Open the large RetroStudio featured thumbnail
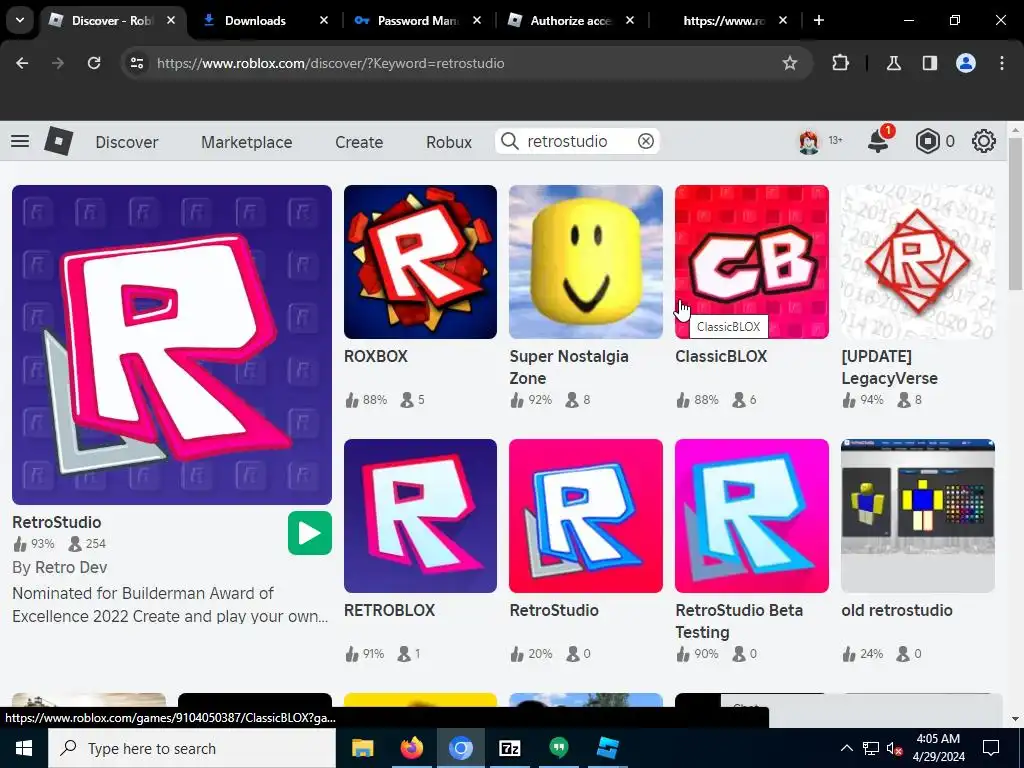 (172, 345)
